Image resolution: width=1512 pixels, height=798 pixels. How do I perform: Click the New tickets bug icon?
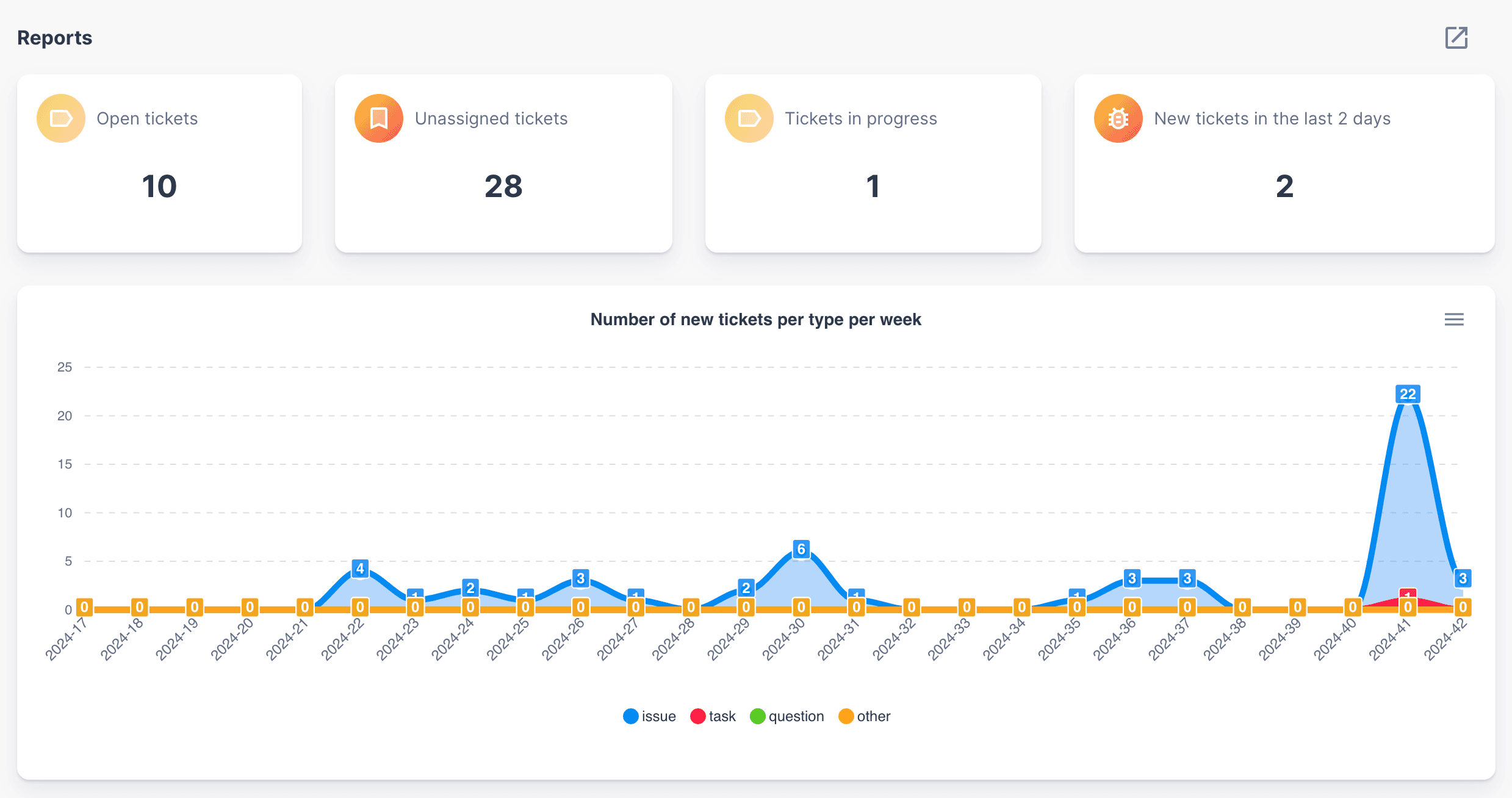point(1118,118)
